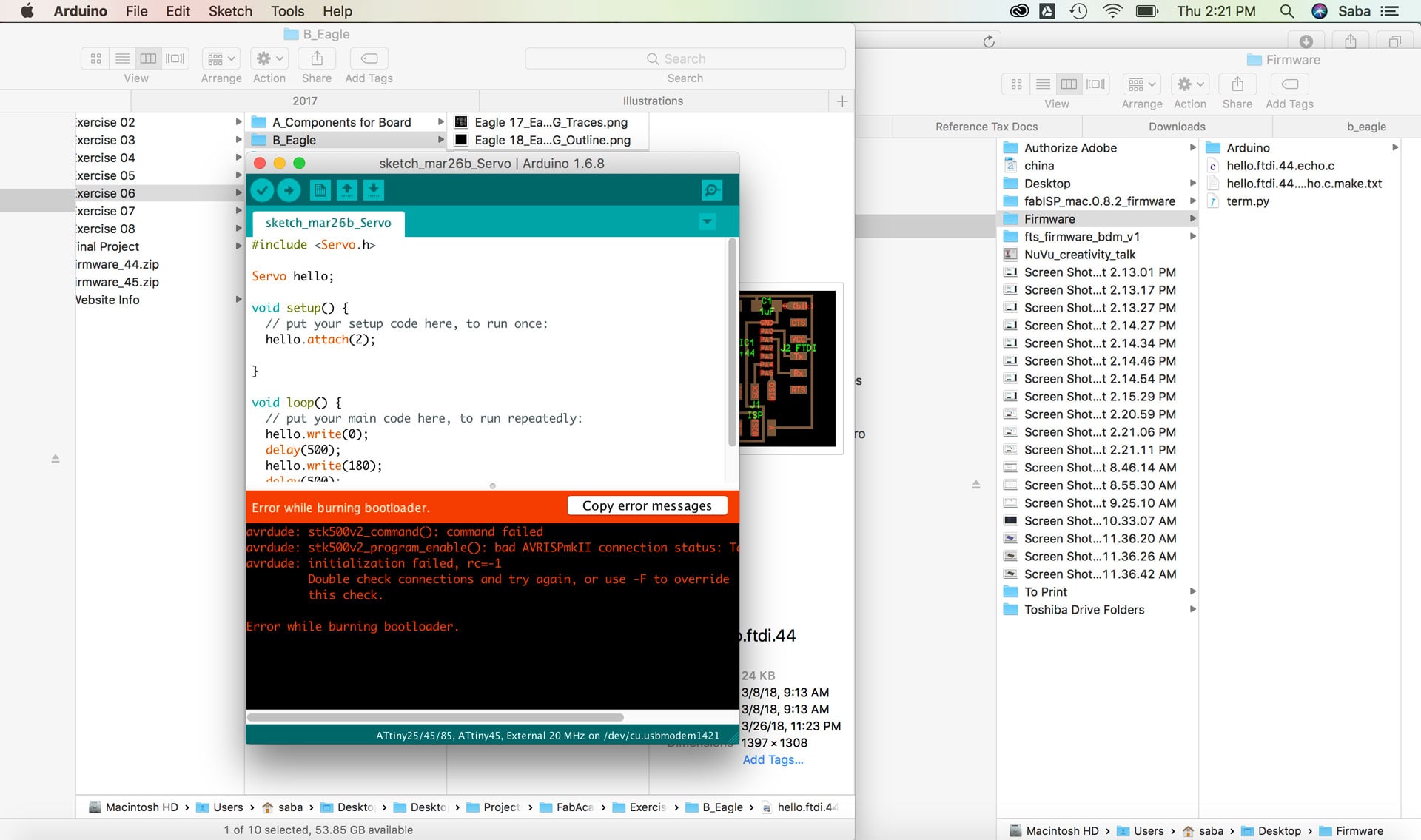Viewport: 1421px width, 840px height.
Task: Add a new tab with plus button
Action: pyautogui.click(x=841, y=101)
